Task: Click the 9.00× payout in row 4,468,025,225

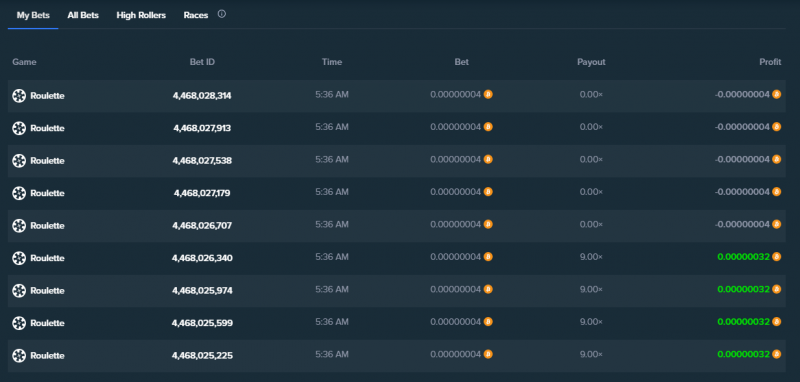Action: click(x=591, y=354)
